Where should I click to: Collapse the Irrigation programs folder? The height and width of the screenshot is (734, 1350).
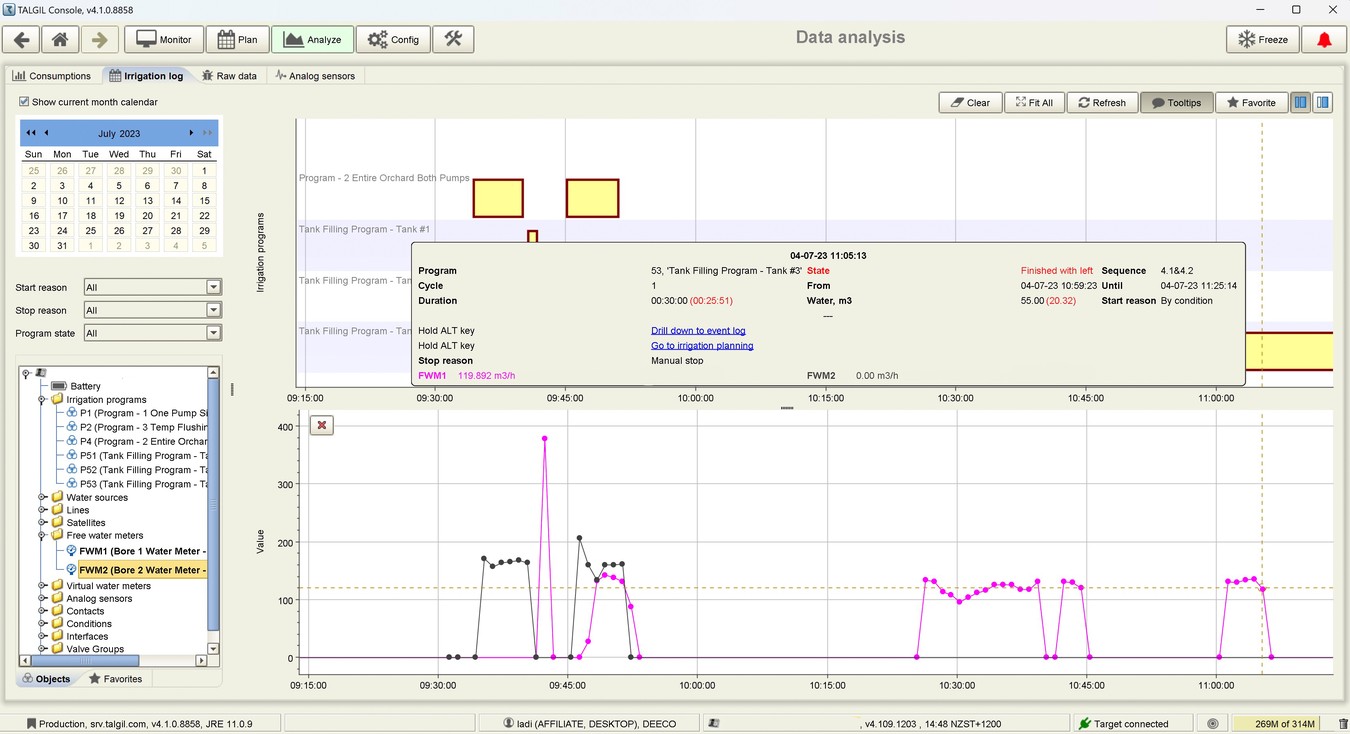pos(42,400)
